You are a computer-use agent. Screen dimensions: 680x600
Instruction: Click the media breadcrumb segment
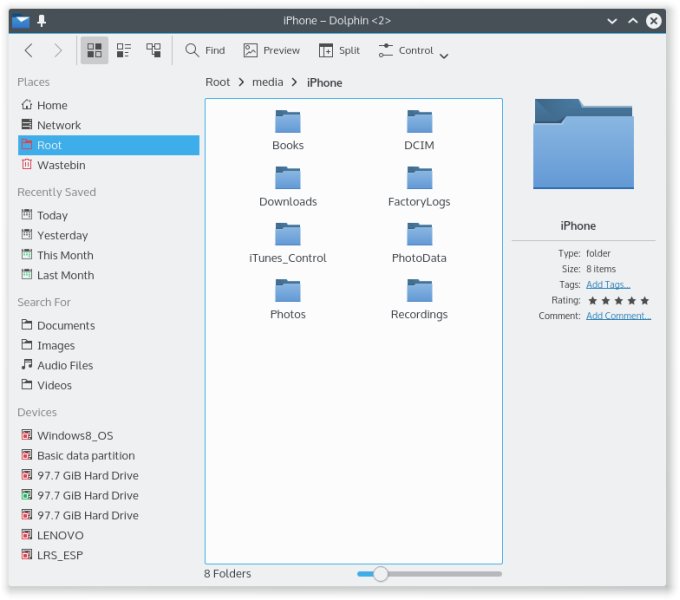[x=267, y=82]
